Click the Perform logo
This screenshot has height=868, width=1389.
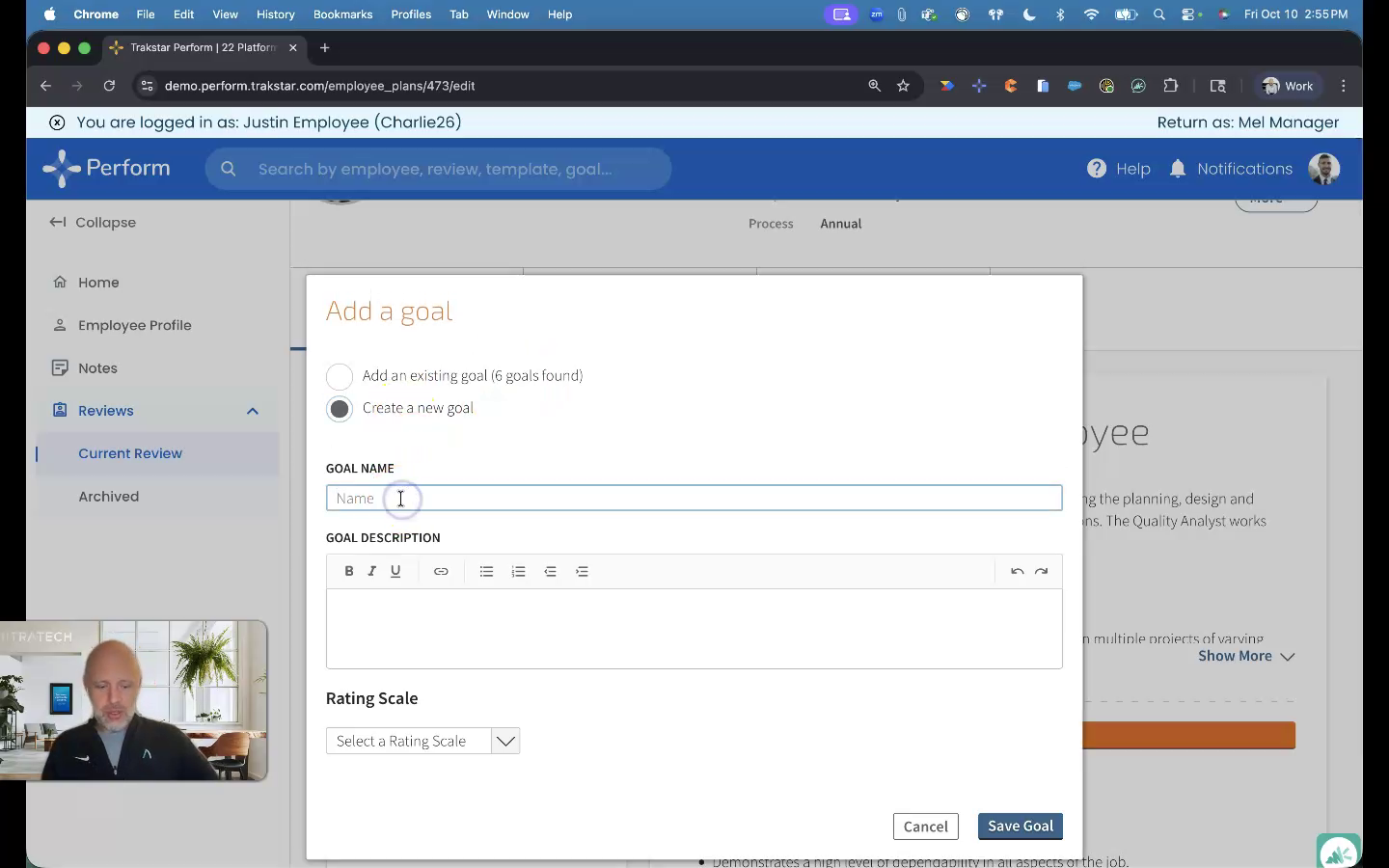106,168
